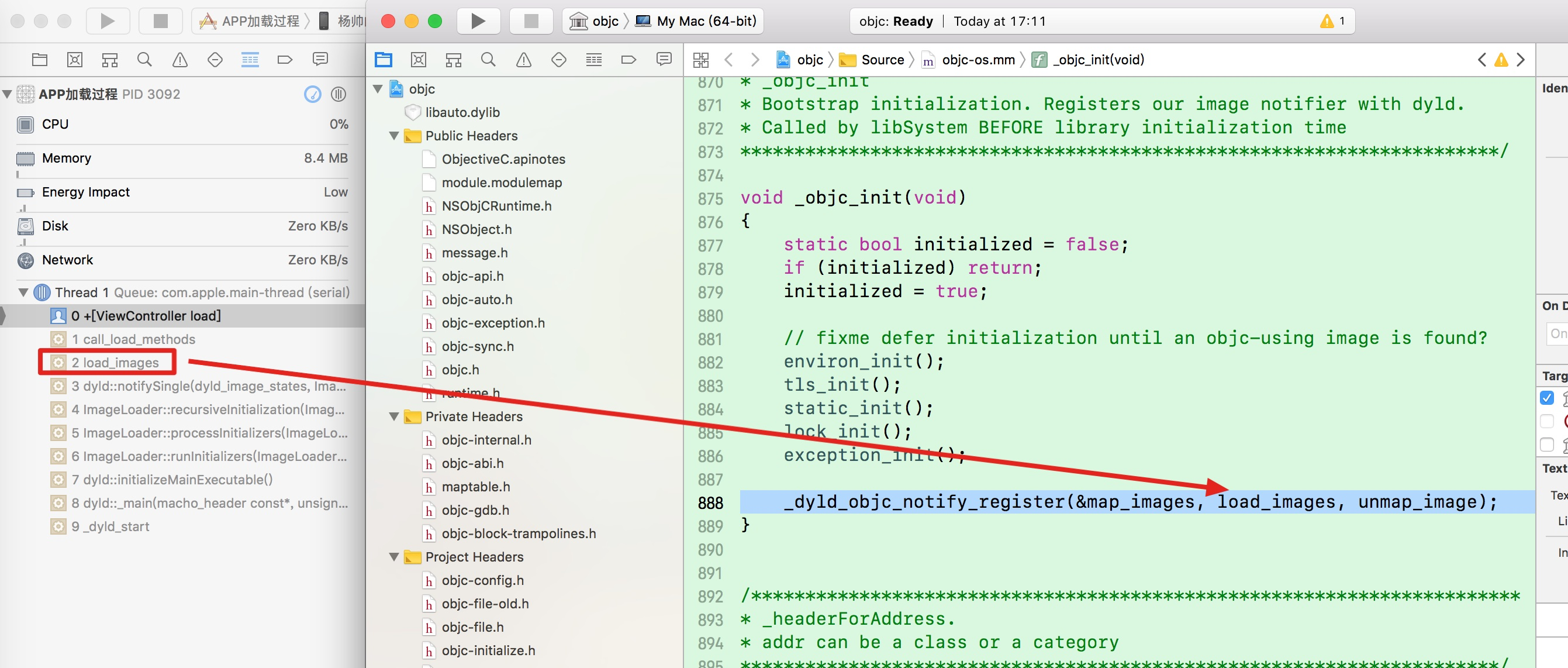
Task: Open the Breakpoint navigator icon in objc window
Action: pos(628,60)
